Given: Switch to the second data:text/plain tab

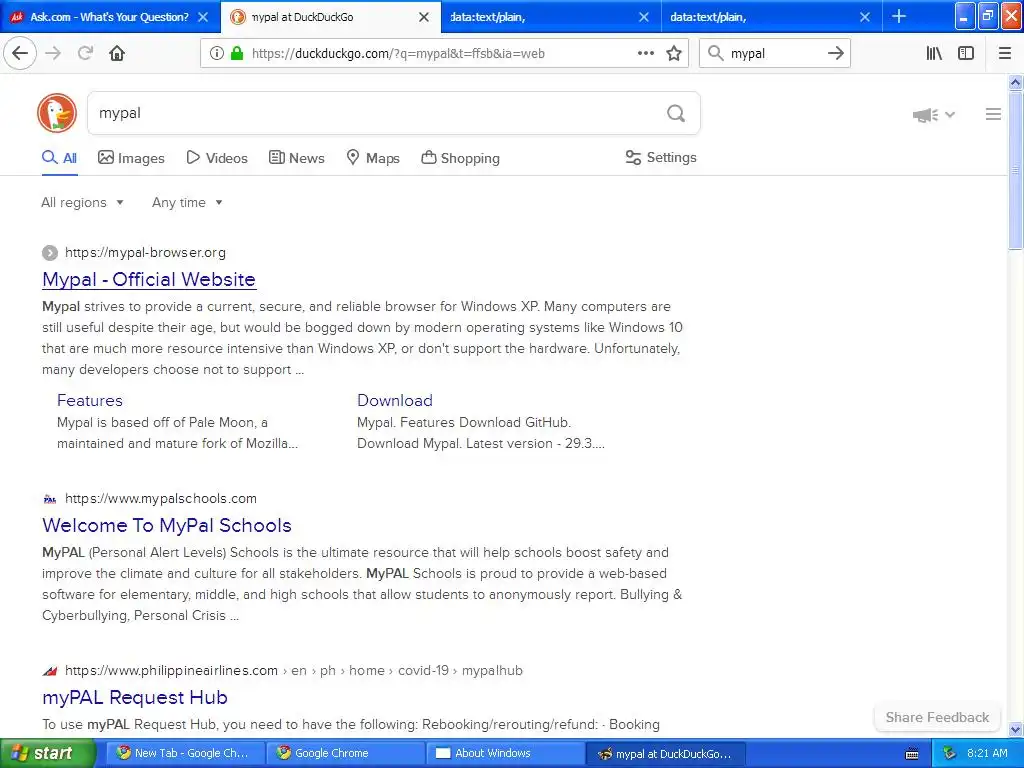Looking at the screenshot, I should tap(771, 17).
